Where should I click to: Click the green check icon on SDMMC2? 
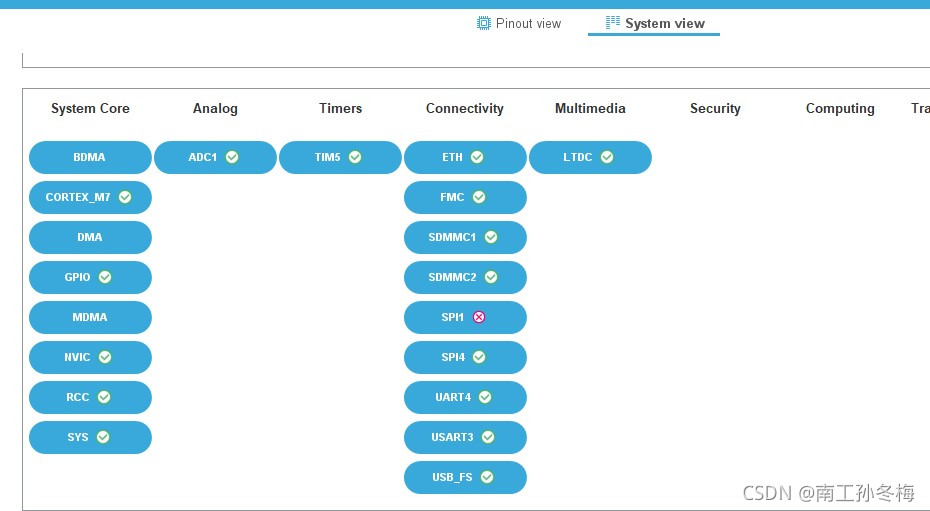[x=491, y=277]
